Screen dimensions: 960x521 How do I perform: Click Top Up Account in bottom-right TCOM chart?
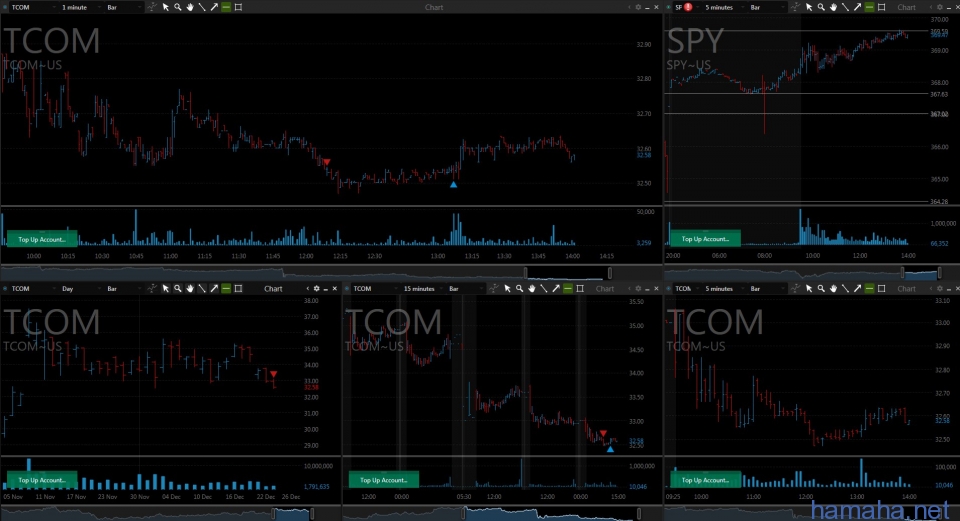click(705, 479)
